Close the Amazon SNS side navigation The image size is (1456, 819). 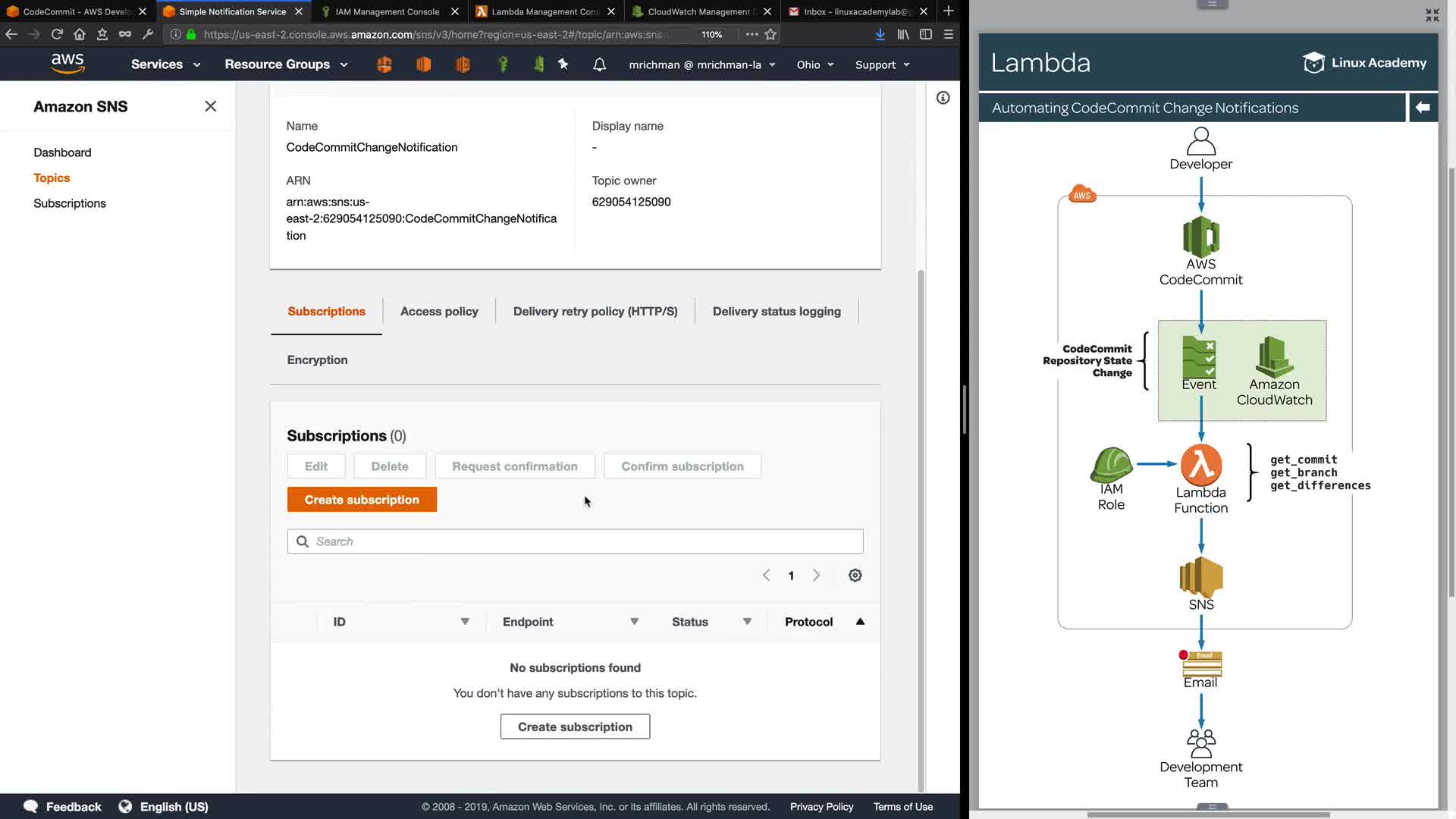pos(210,107)
